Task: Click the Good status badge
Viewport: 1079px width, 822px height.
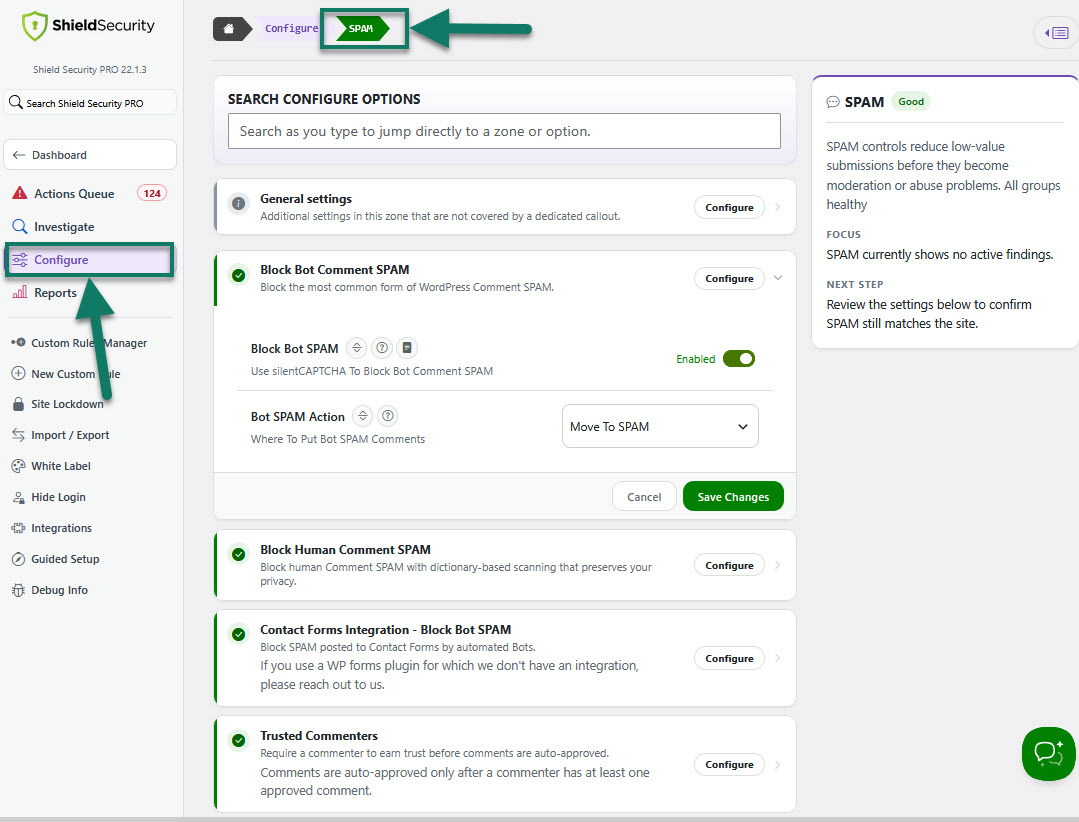Action: pyautogui.click(x=910, y=101)
